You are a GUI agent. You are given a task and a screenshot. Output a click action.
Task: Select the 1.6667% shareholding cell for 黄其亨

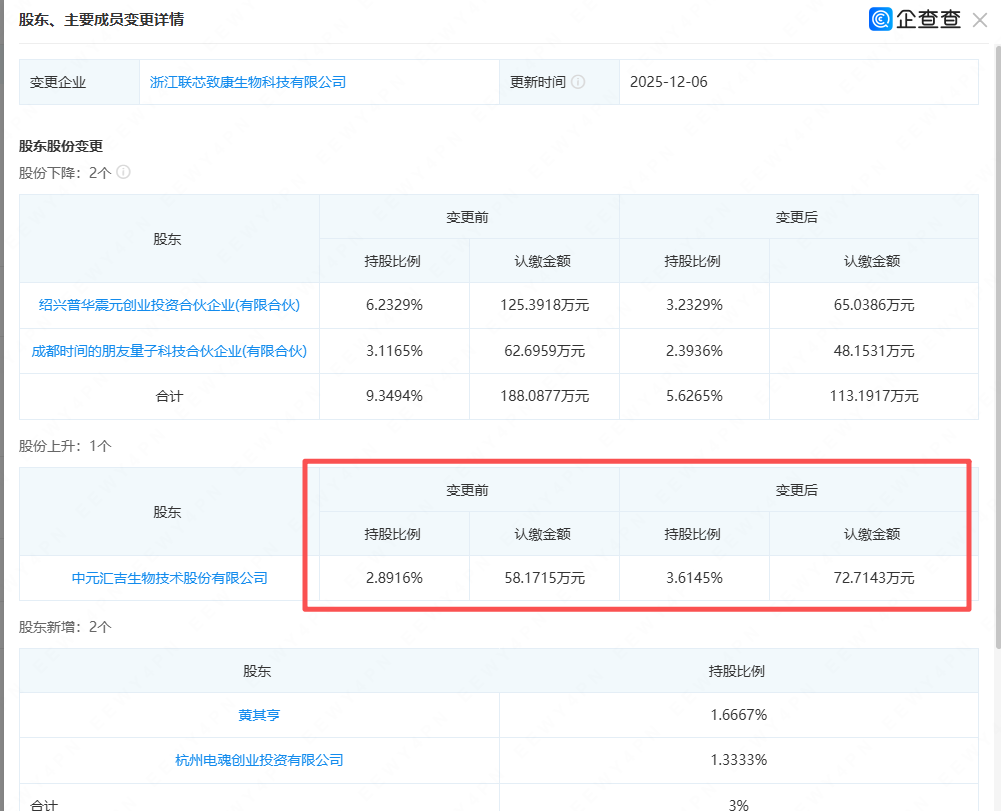click(x=738, y=715)
